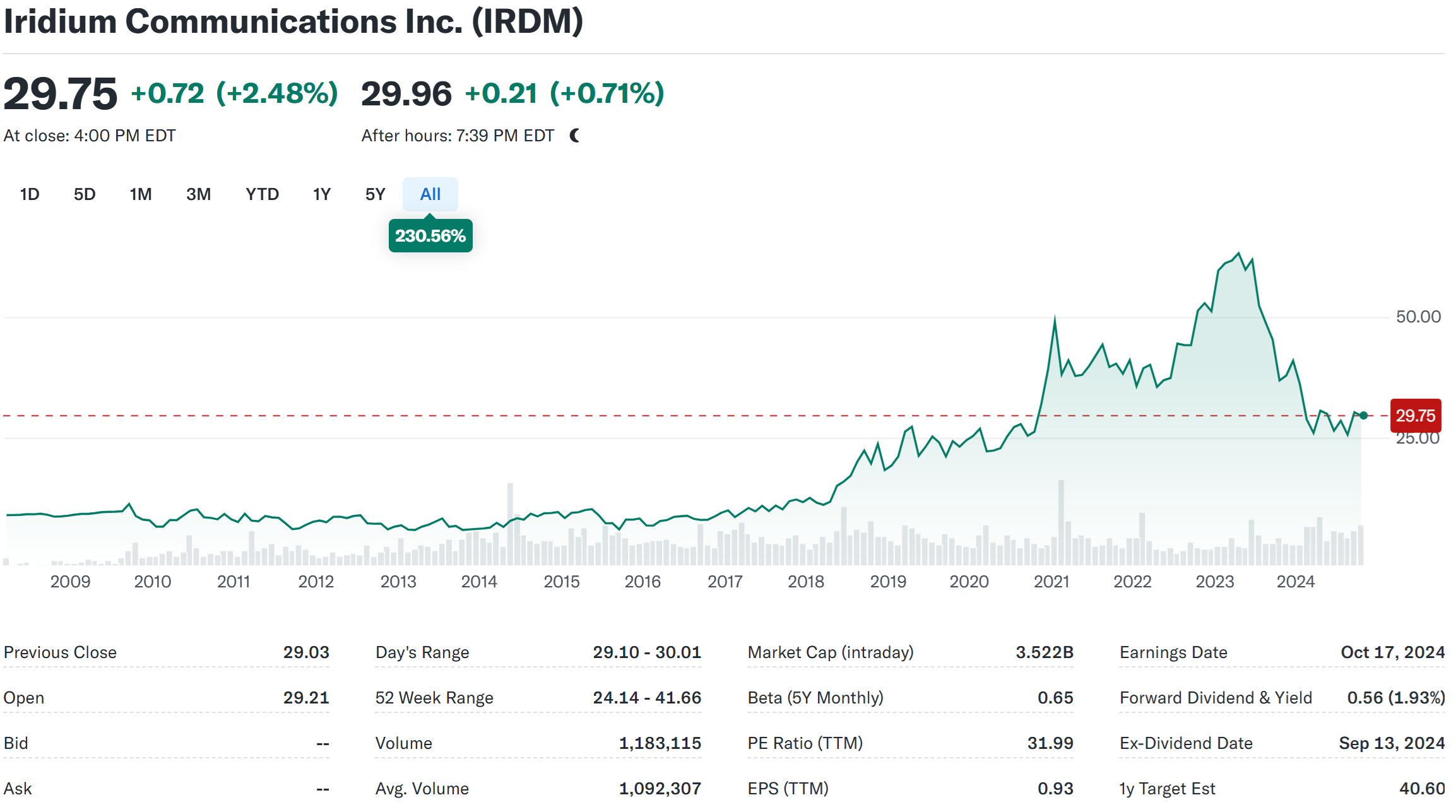This screenshot has height=812, width=1456.
Task: Click the 230.56% gain badge
Action: click(x=430, y=236)
